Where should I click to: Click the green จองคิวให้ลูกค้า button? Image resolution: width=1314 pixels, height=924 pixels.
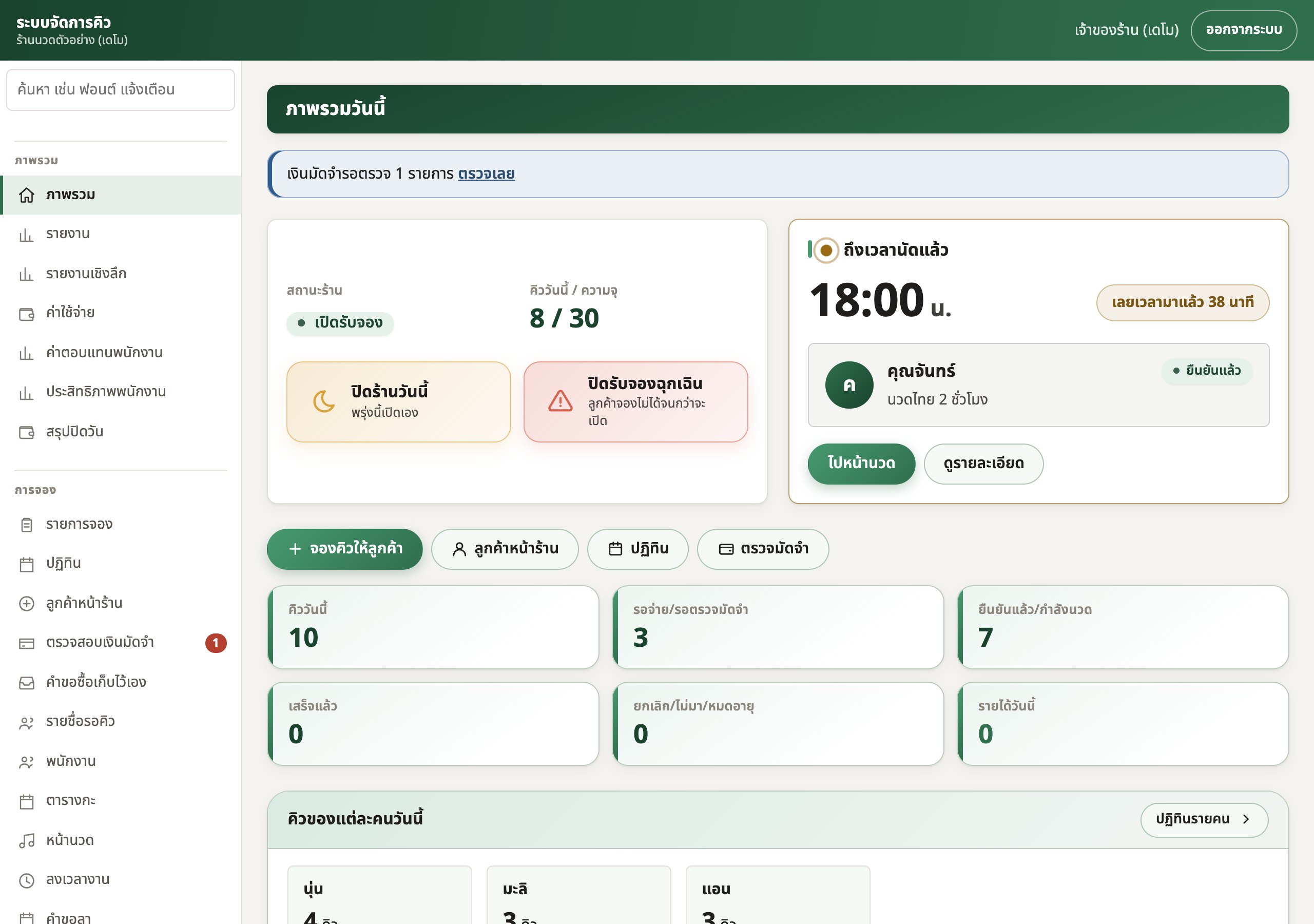tap(344, 548)
